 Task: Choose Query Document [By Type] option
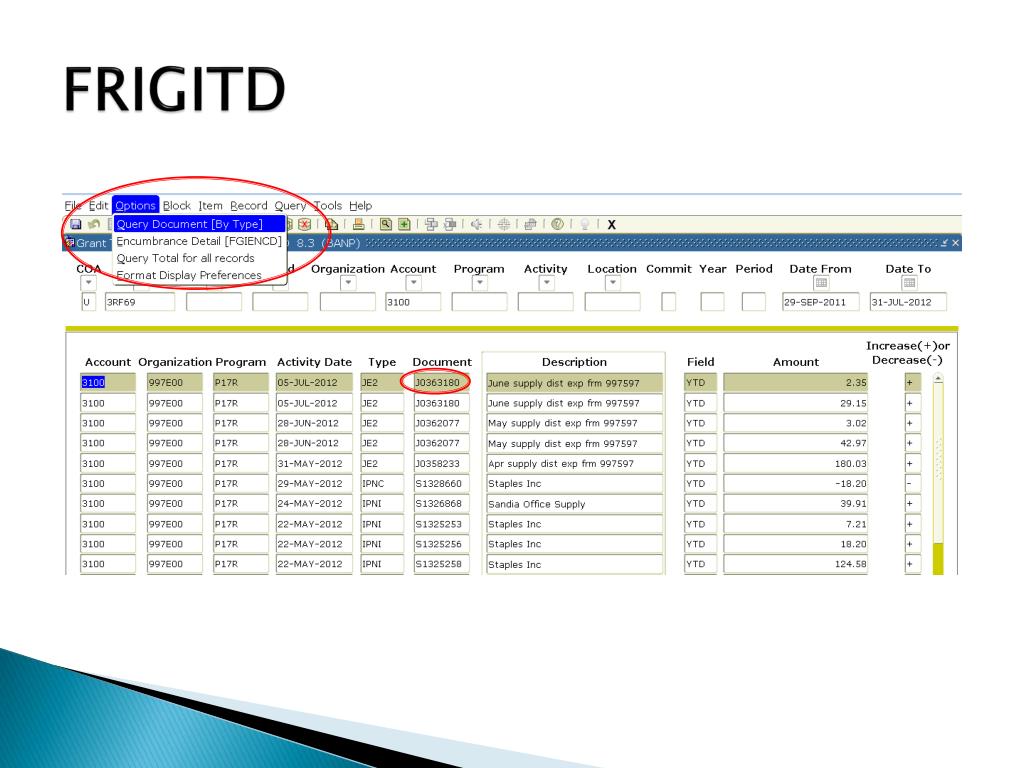pyautogui.click(x=199, y=224)
